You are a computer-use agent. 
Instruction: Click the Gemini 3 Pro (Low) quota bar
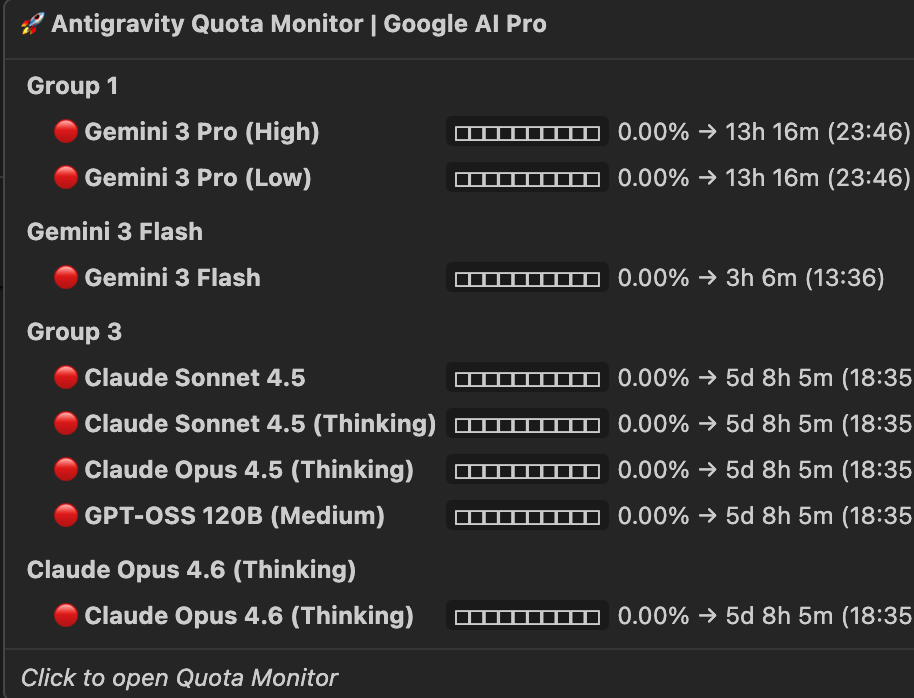(527, 179)
